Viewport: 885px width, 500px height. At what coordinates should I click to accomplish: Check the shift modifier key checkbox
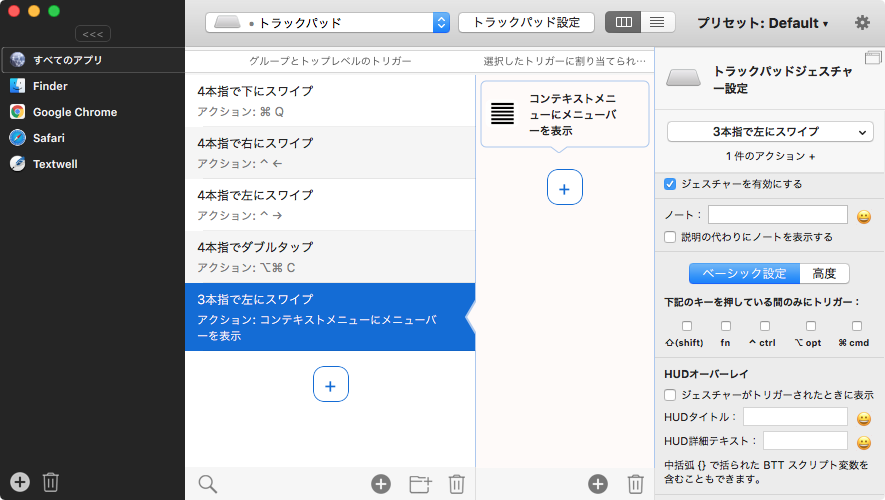[x=687, y=326]
